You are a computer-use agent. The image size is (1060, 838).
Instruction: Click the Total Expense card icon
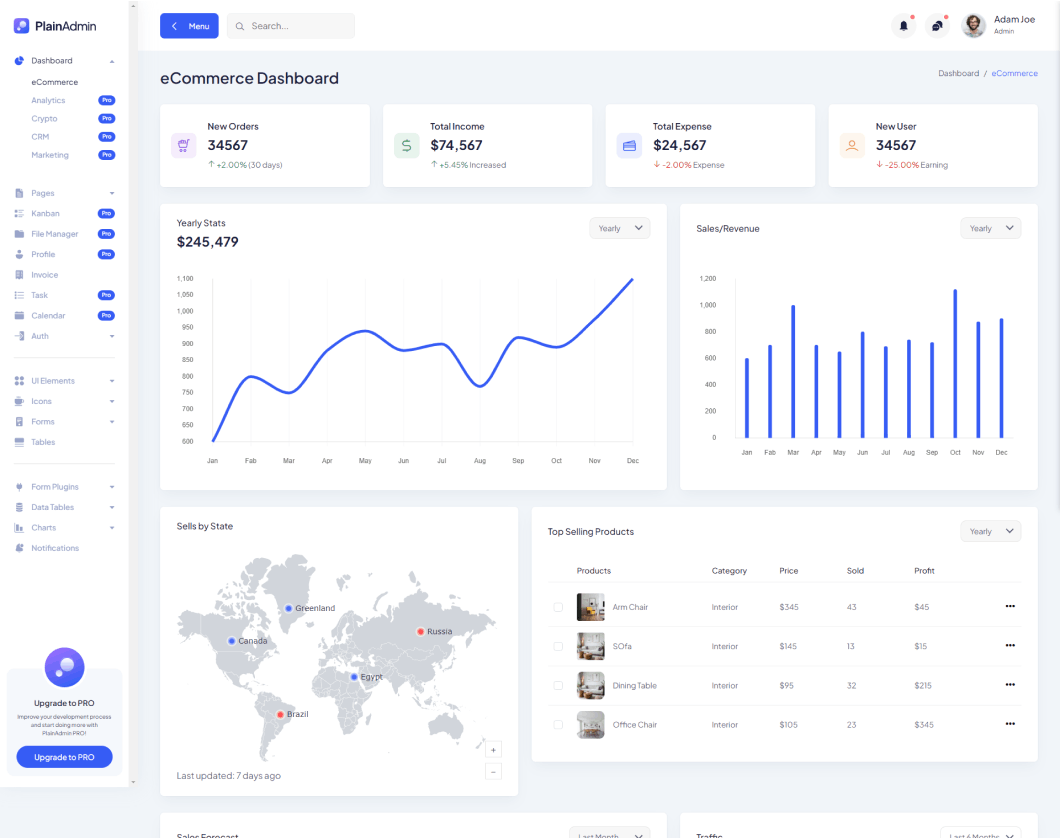coord(629,145)
